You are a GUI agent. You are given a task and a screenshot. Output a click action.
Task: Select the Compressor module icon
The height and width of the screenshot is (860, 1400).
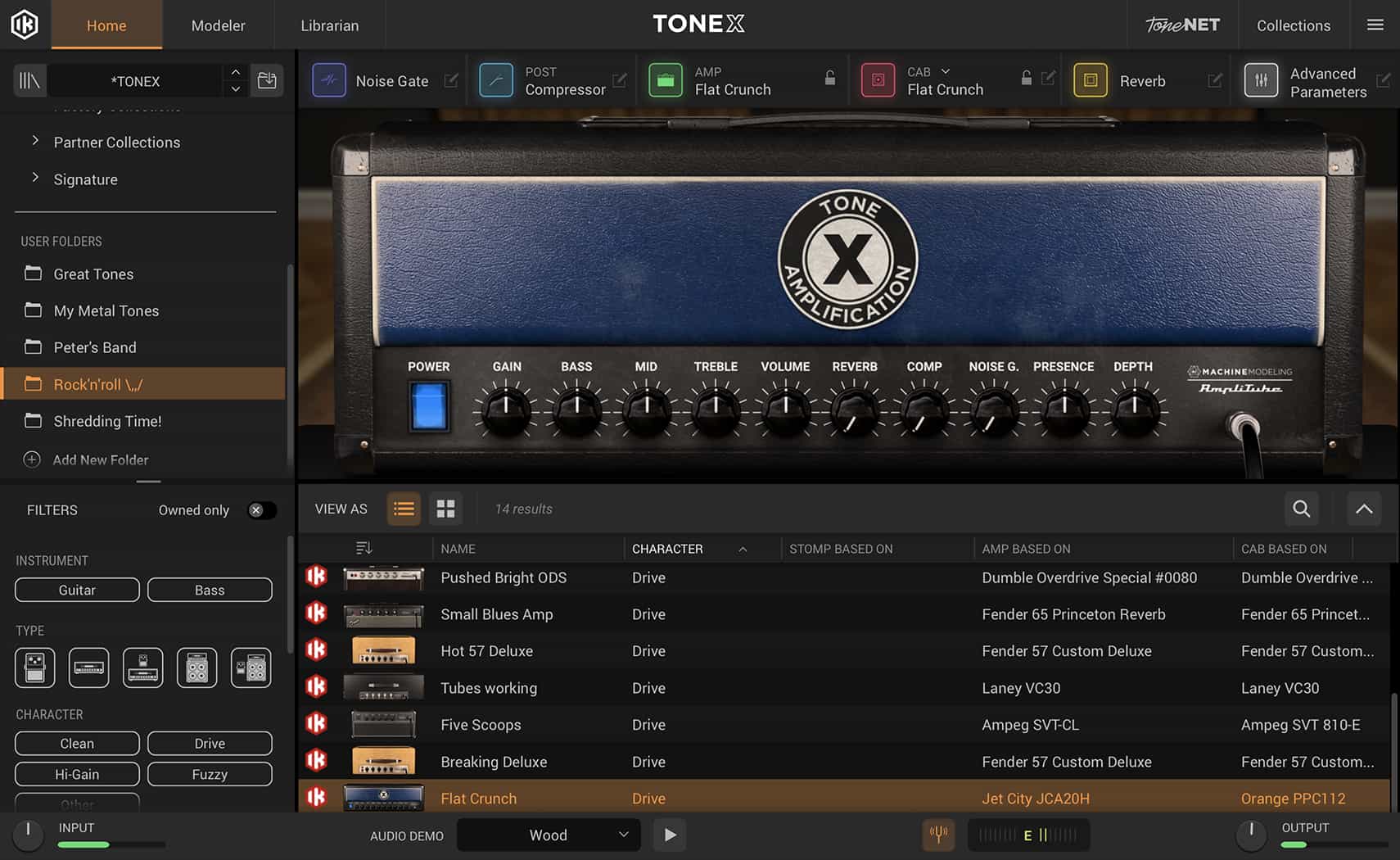(496, 80)
